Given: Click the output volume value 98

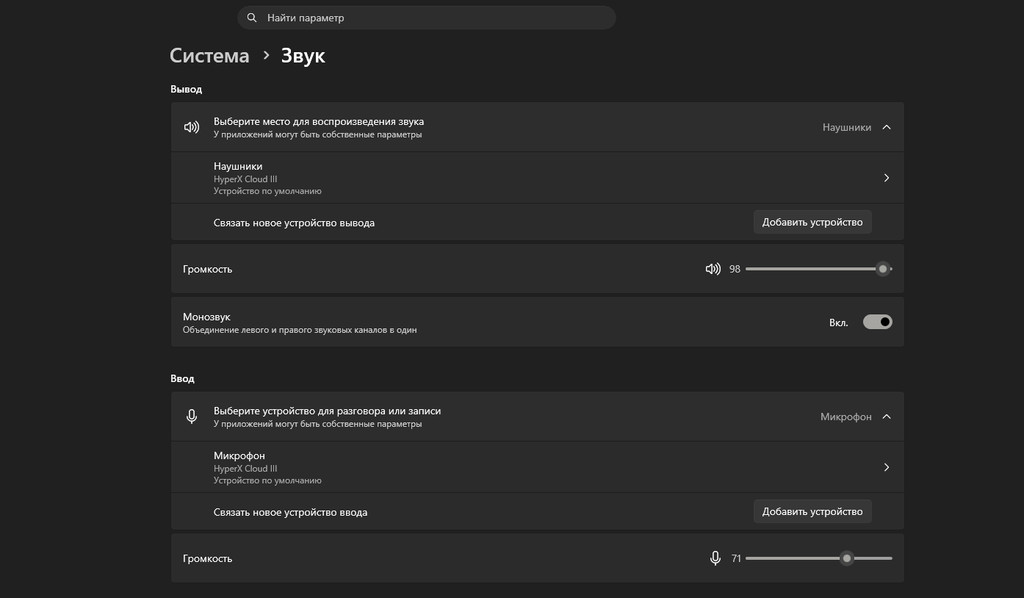Looking at the screenshot, I should coord(735,269).
